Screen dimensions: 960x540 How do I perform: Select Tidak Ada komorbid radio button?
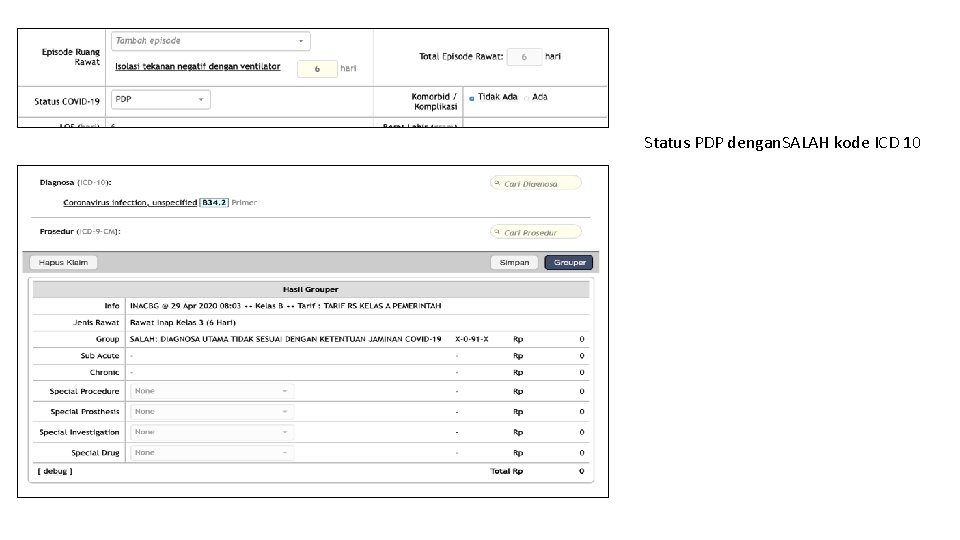pos(471,98)
